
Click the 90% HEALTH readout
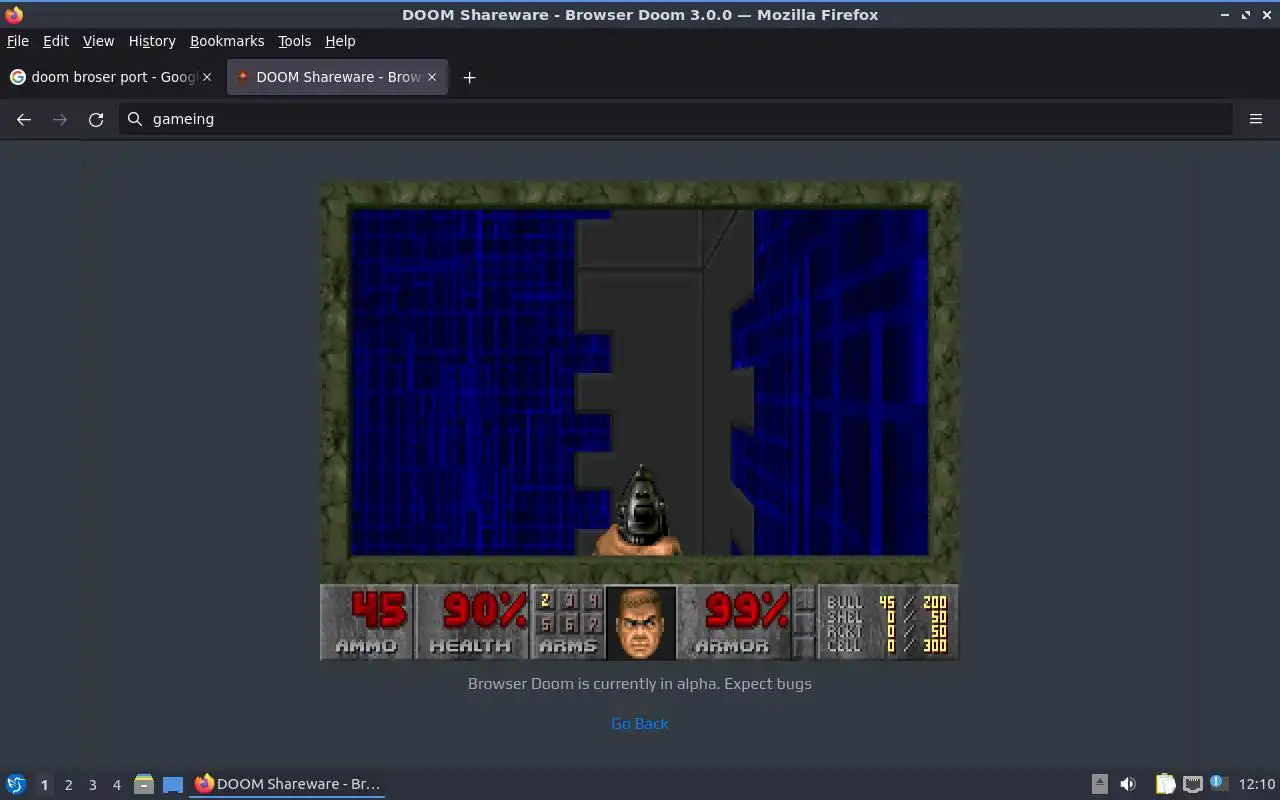(x=485, y=609)
